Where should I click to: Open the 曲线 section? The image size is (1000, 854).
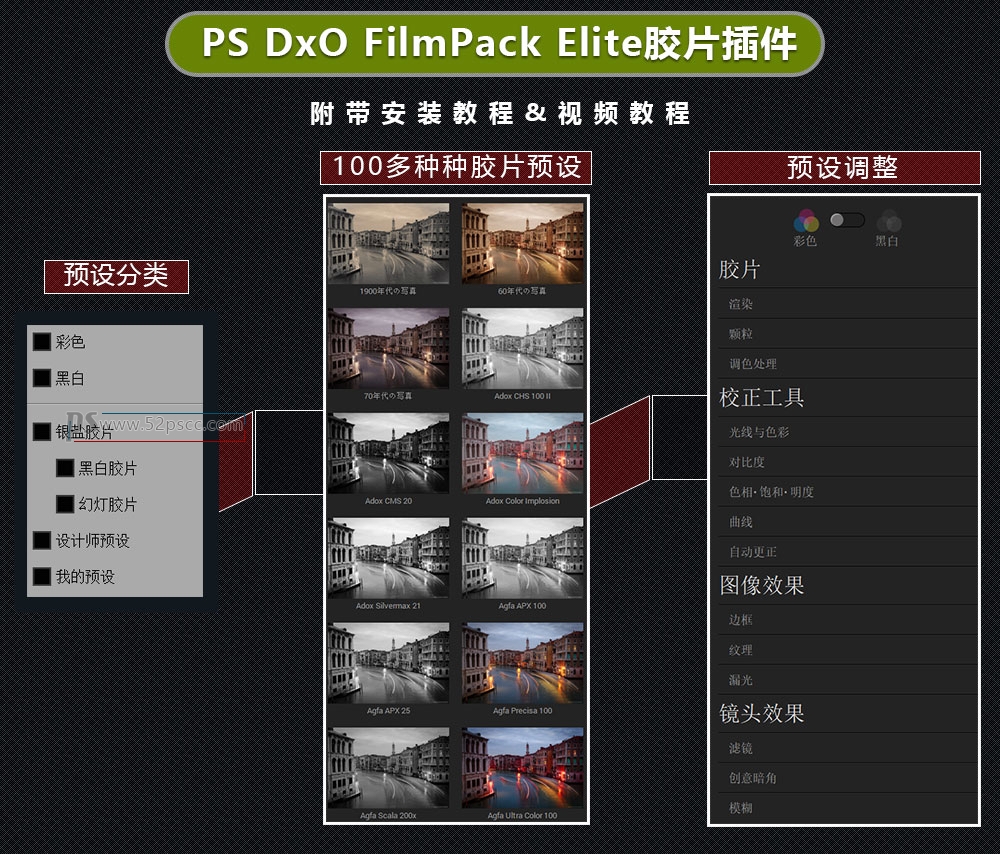[x=848, y=522]
